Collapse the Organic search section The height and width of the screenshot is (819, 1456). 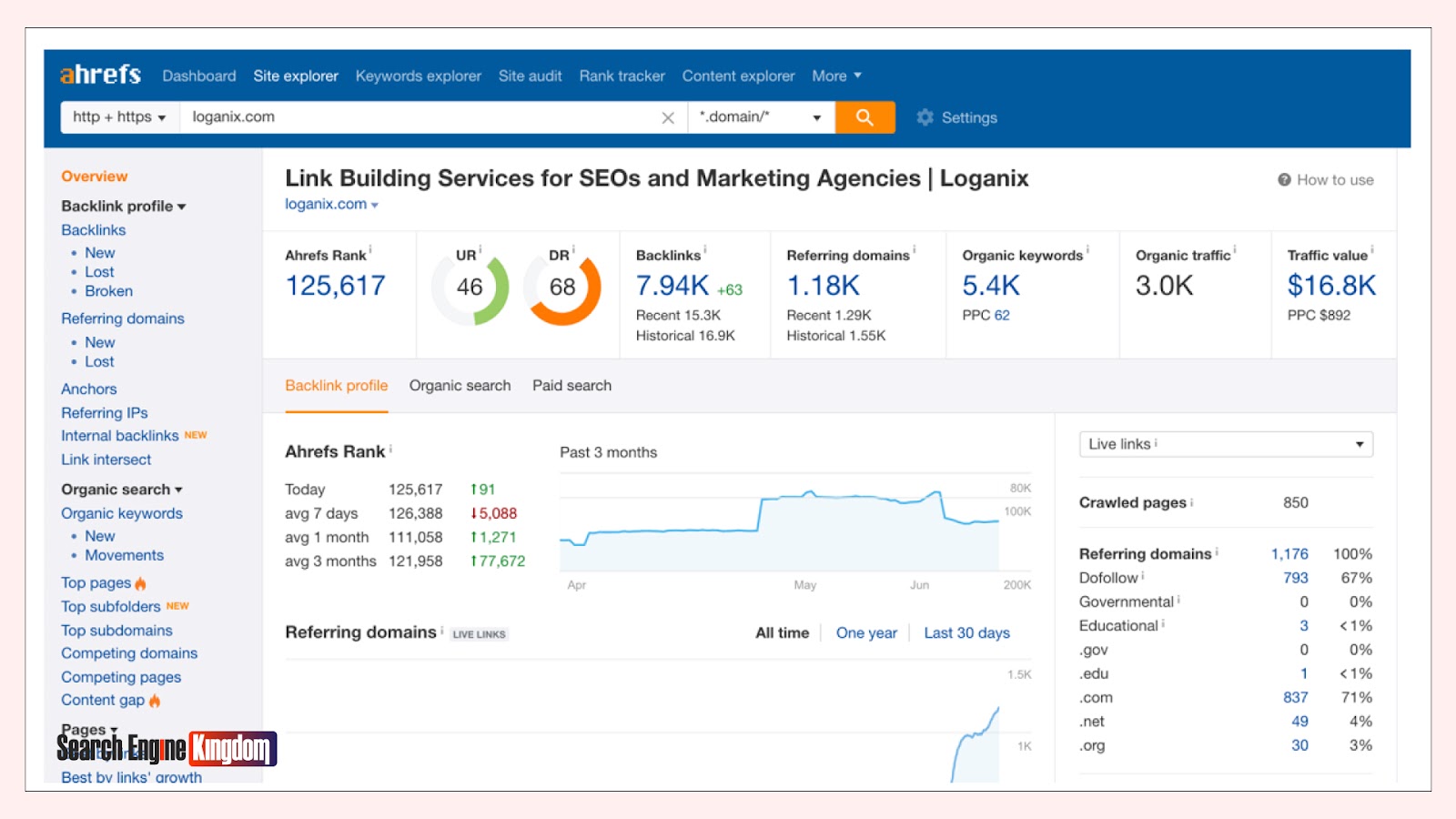click(x=122, y=490)
